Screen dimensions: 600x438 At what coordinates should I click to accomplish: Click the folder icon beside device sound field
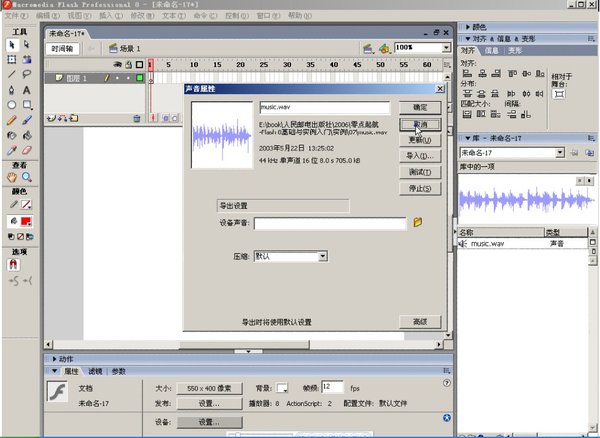[x=419, y=223]
